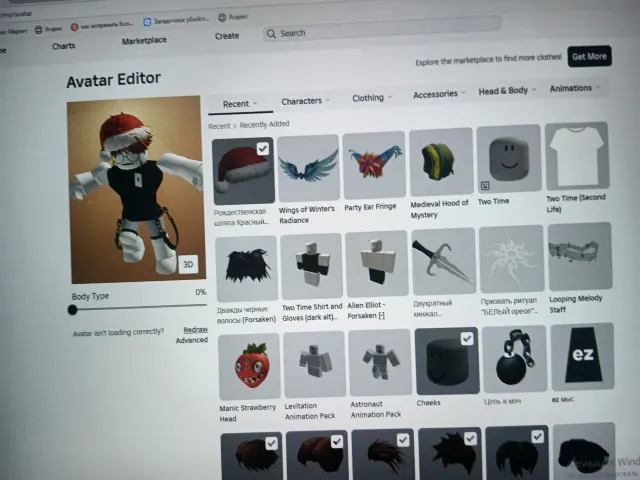Click the 'Avatar isn't loading correctly?' text

[118, 332]
